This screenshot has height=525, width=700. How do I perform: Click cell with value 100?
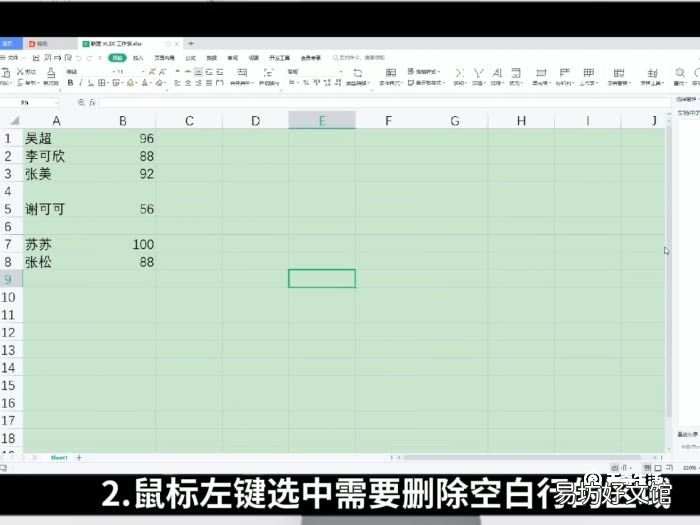(123, 244)
